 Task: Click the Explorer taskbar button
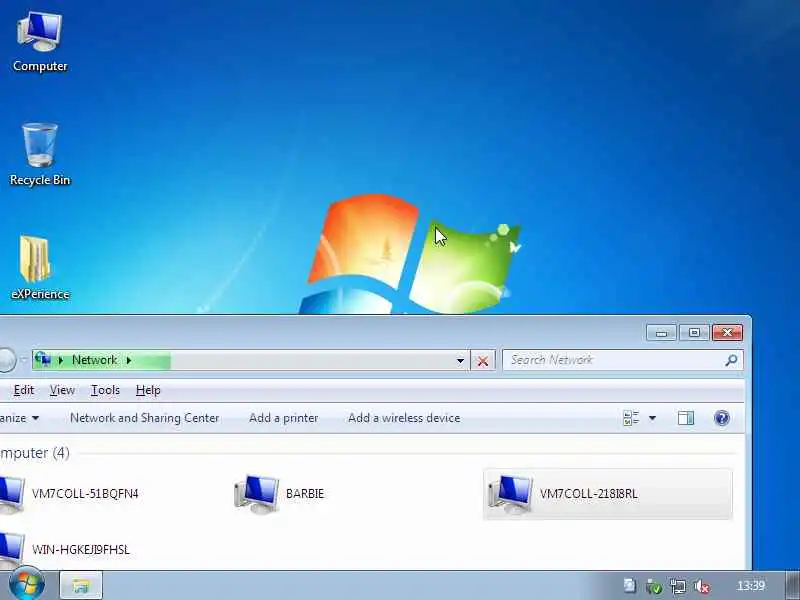point(81,586)
